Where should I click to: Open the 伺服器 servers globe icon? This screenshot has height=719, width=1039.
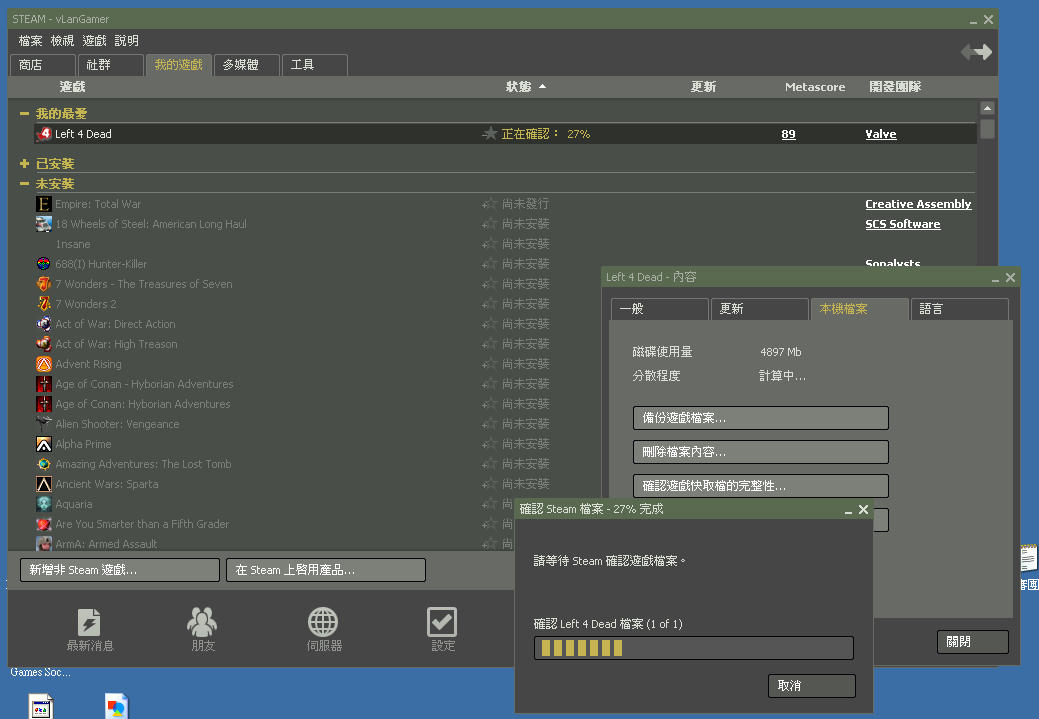pyautogui.click(x=322, y=622)
